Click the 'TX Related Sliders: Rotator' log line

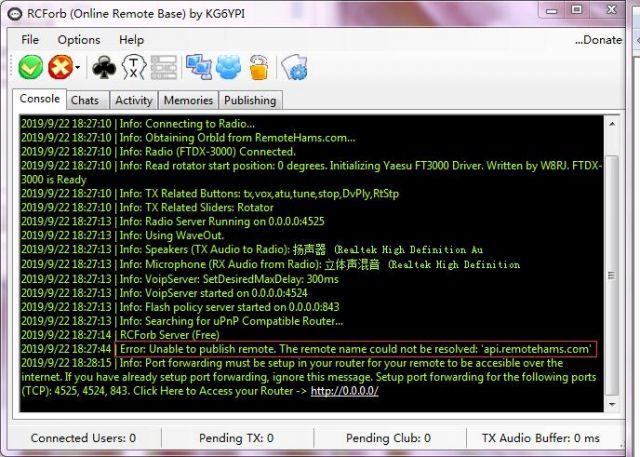pyautogui.click(x=147, y=207)
